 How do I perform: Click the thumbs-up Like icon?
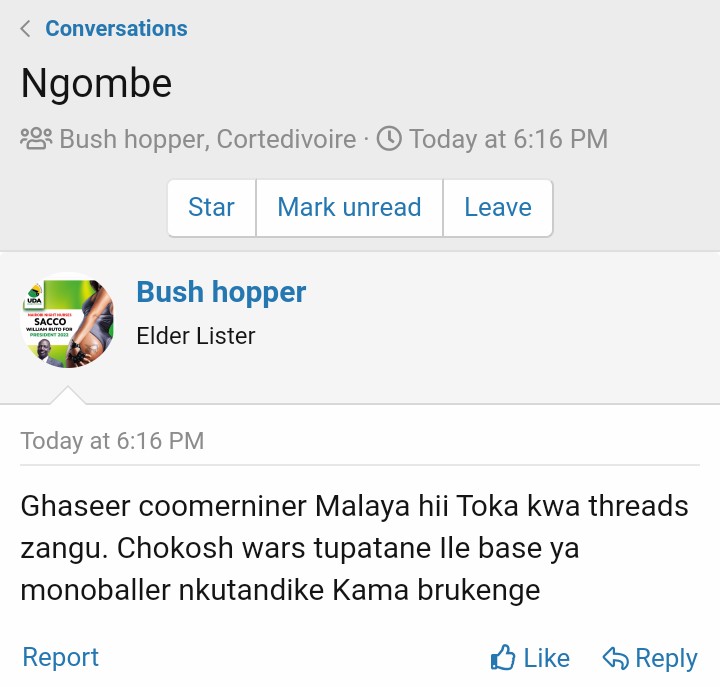pos(503,657)
